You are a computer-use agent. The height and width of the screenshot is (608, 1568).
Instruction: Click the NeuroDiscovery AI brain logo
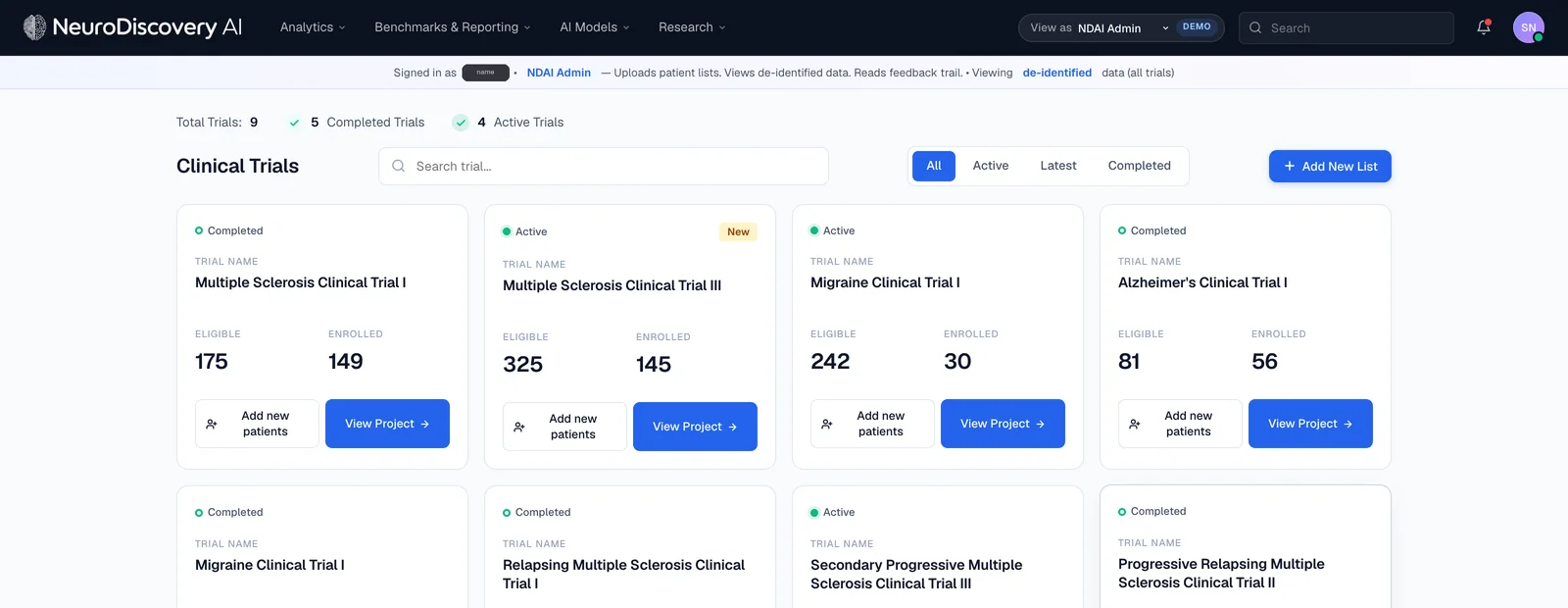tap(34, 27)
